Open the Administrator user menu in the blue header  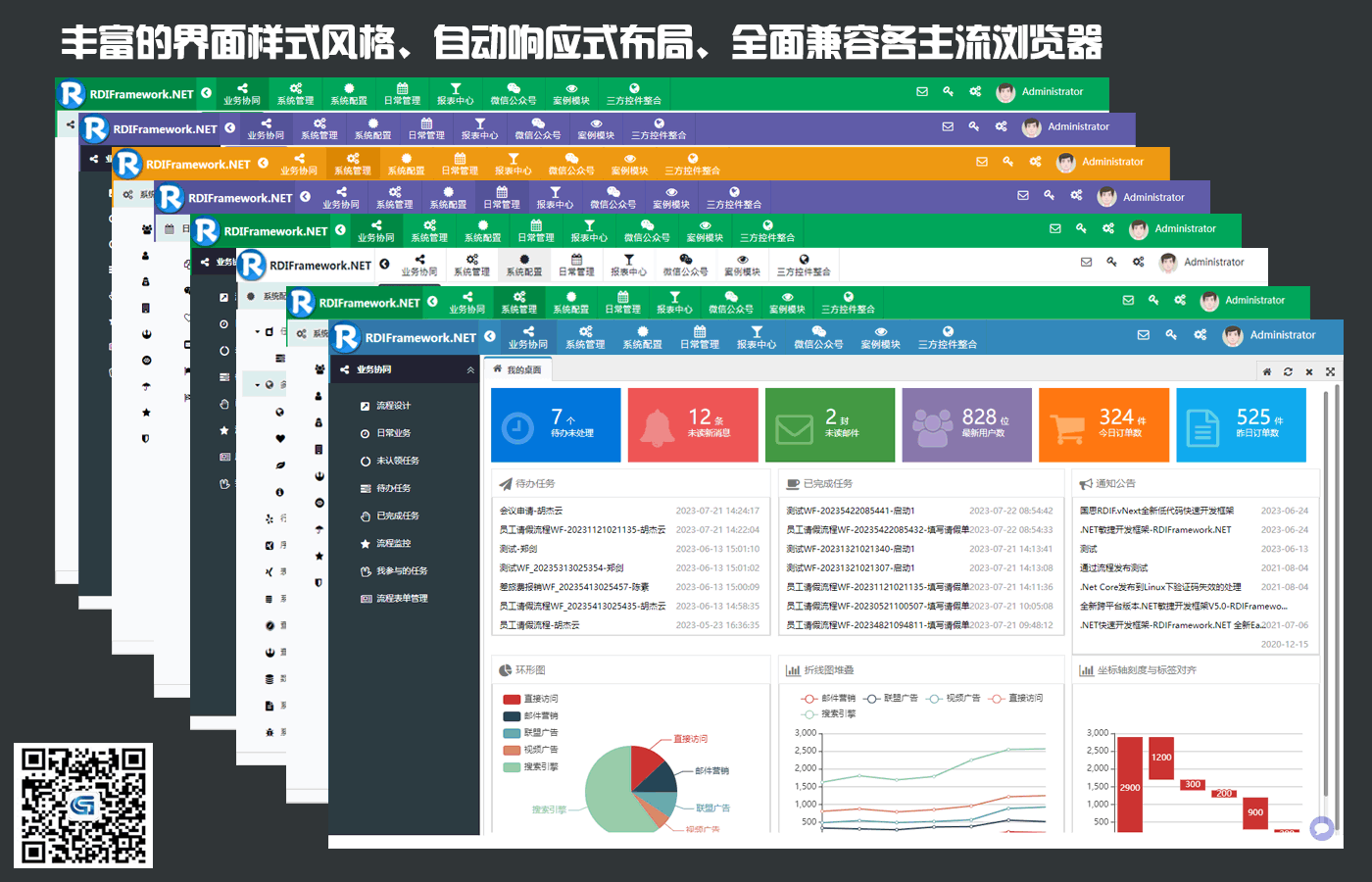pyautogui.click(x=1270, y=335)
